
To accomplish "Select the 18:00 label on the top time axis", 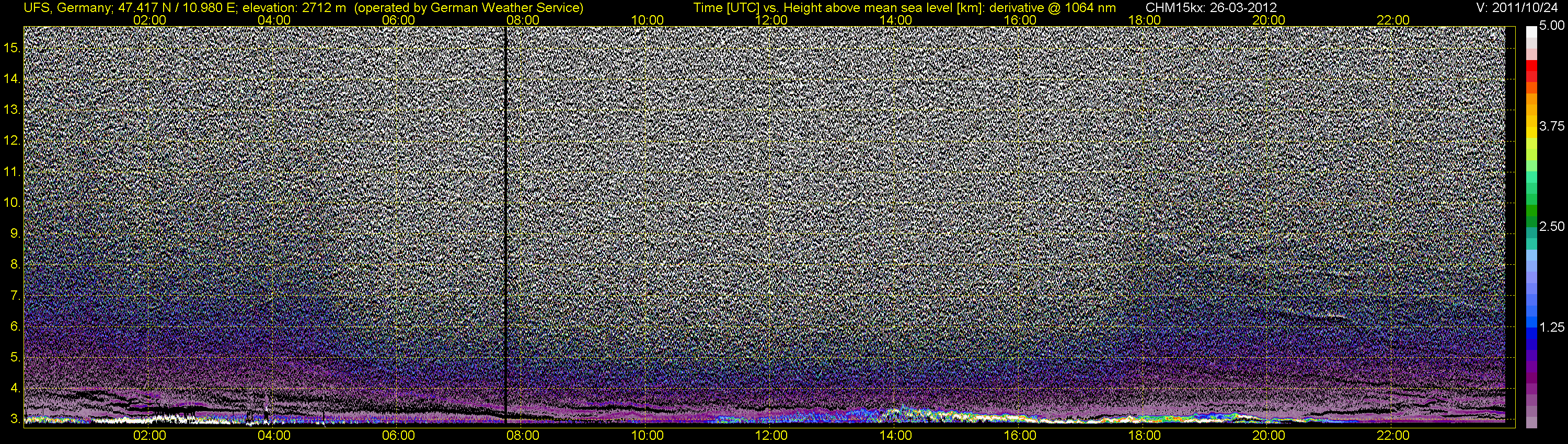I will [x=1144, y=20].
